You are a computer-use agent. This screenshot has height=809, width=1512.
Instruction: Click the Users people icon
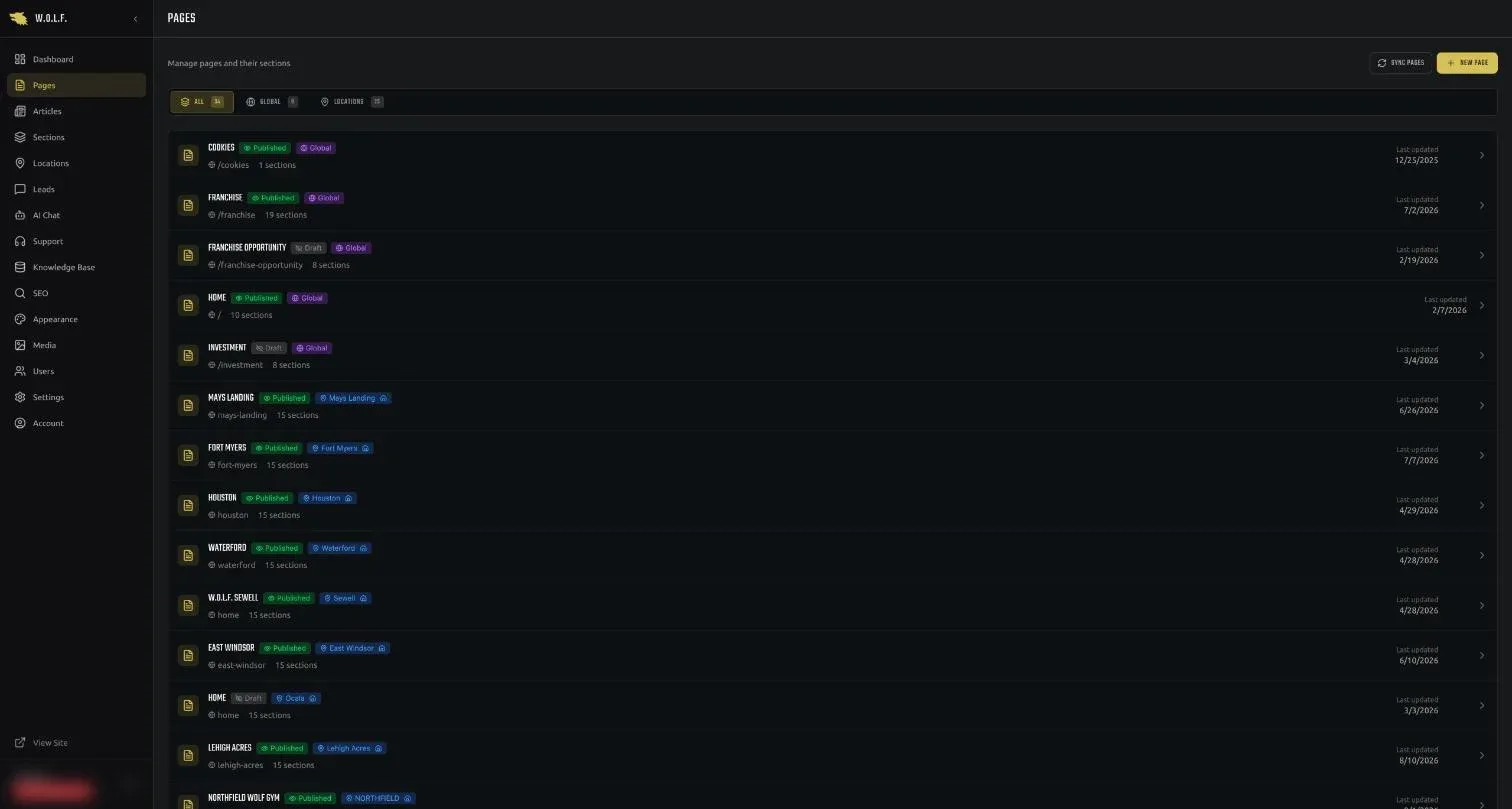pyautogui.click(x=20, y=371)
